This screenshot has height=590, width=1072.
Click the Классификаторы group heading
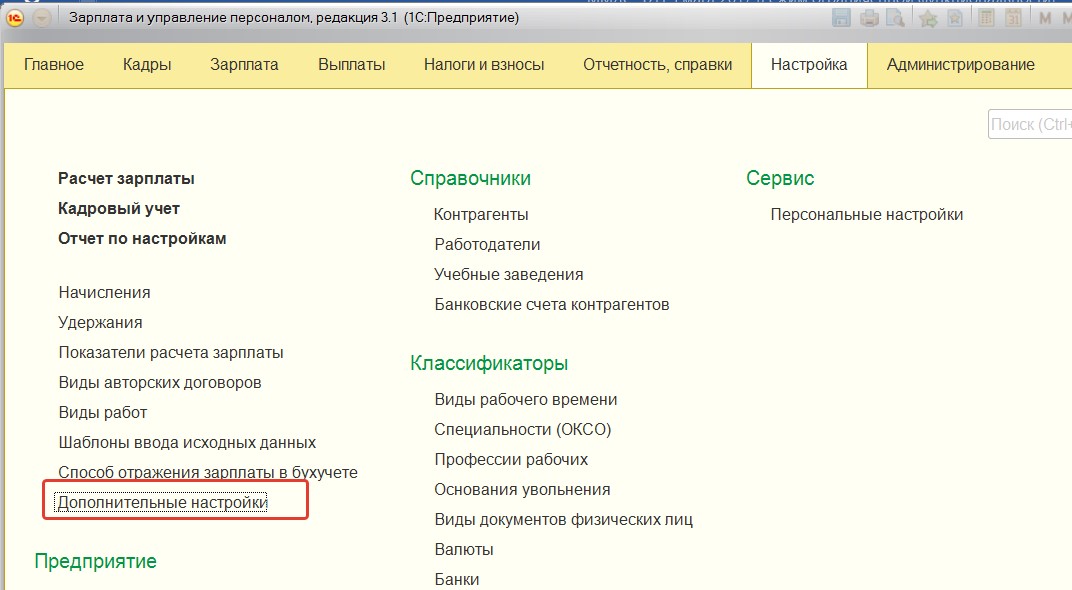click(489, 364)
